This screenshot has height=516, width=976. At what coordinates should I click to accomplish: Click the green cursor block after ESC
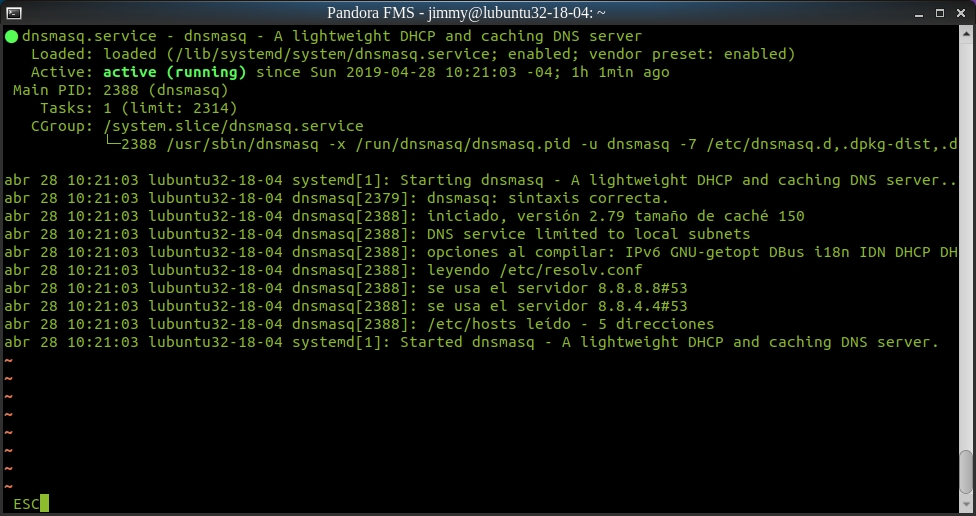pyautogui.click(x=44, y=503)
